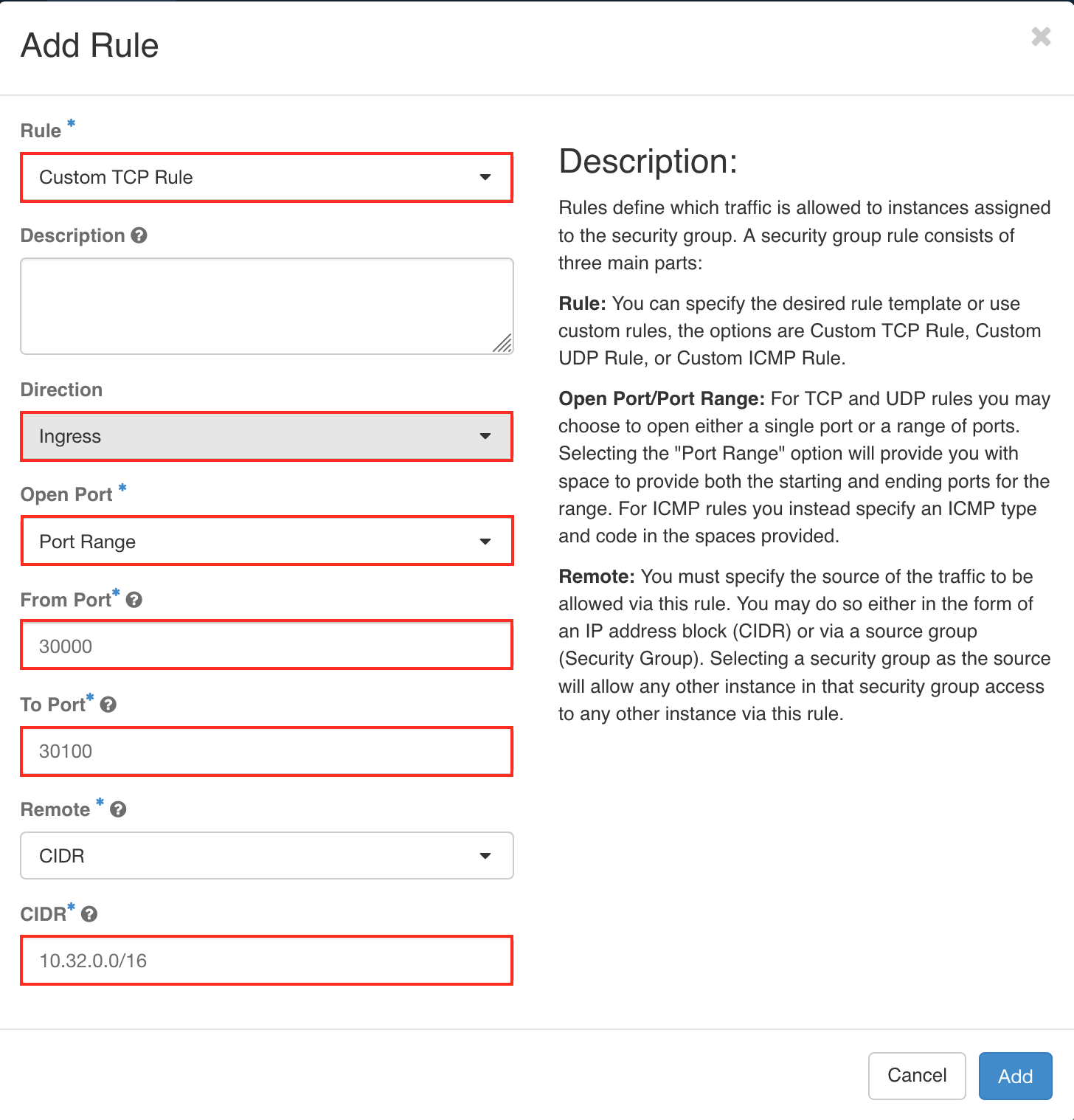This screenshot has width=1074, height=1120.
Task: Click the 'Add Rule' dialog title
Action: (90, 45)
